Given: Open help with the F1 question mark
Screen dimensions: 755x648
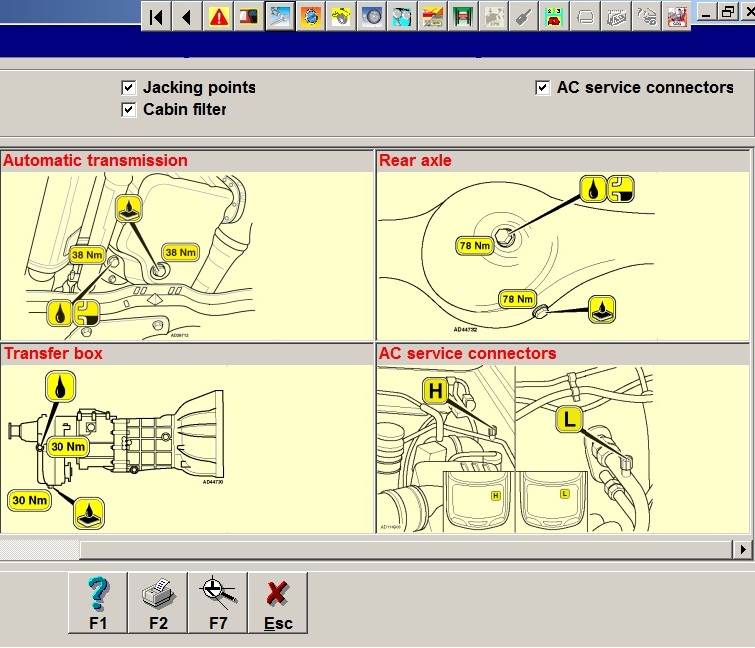Looking at the screenshot, I should 98,602.
